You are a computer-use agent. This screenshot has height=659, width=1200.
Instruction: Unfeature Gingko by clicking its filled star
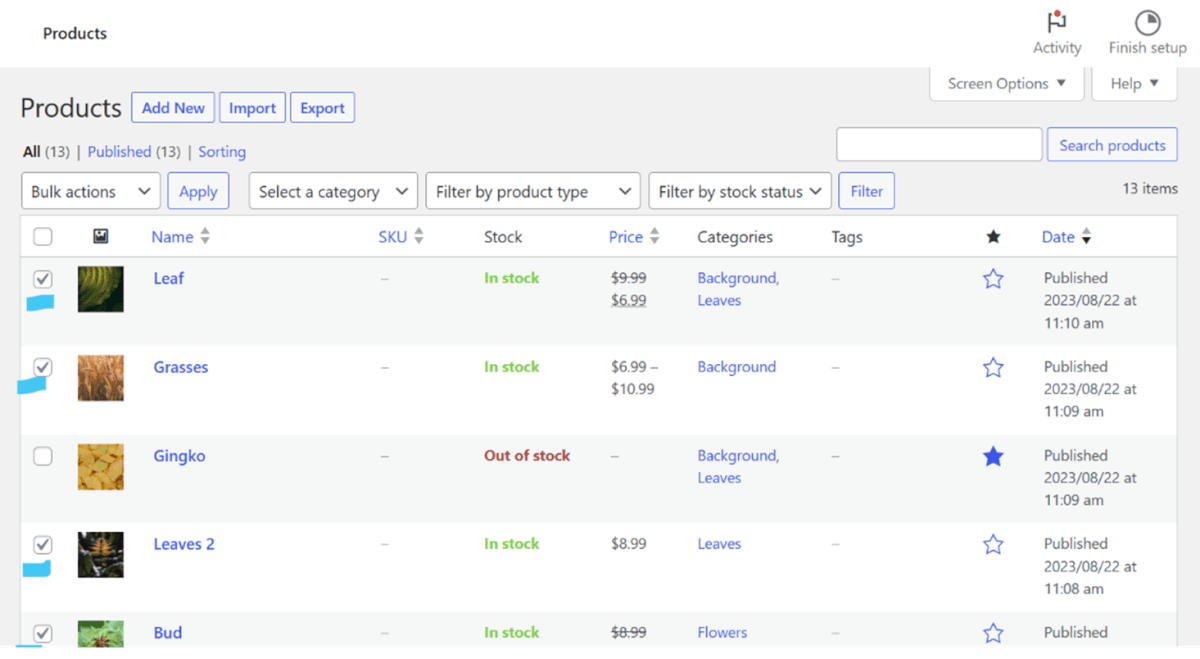click(x=993, y=456)
